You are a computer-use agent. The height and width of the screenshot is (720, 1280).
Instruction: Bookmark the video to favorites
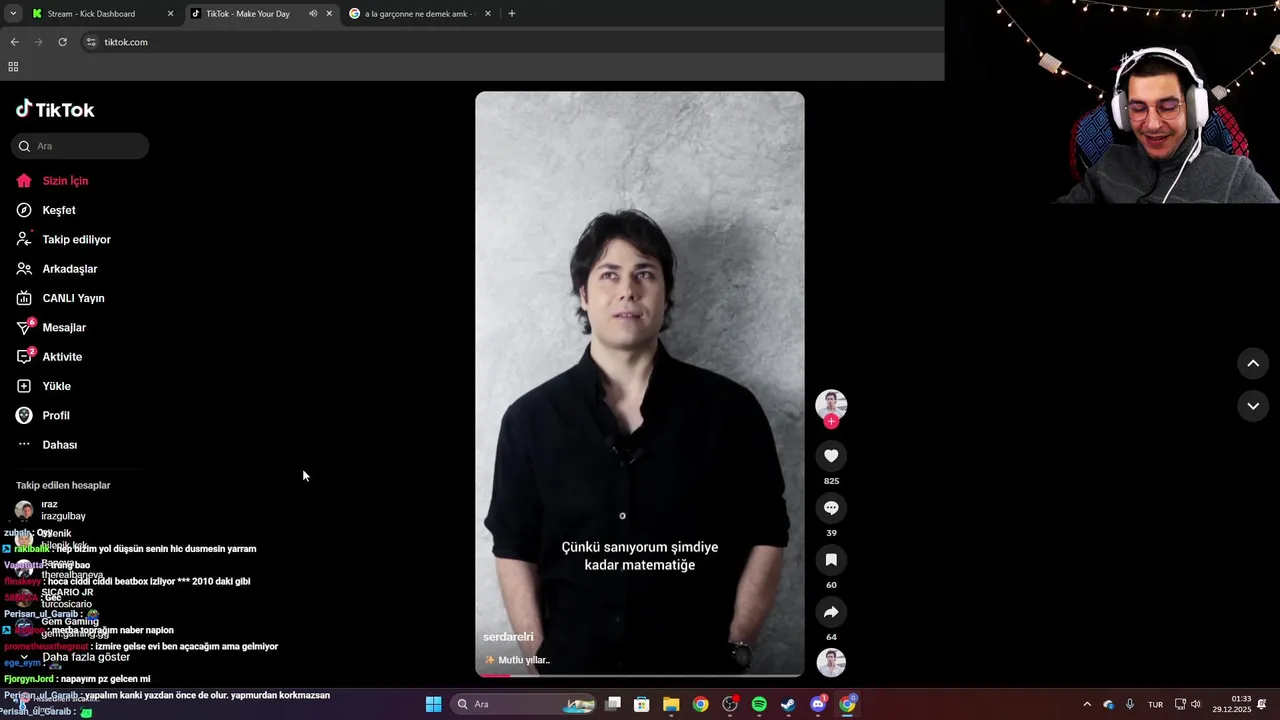pos(831,560)
